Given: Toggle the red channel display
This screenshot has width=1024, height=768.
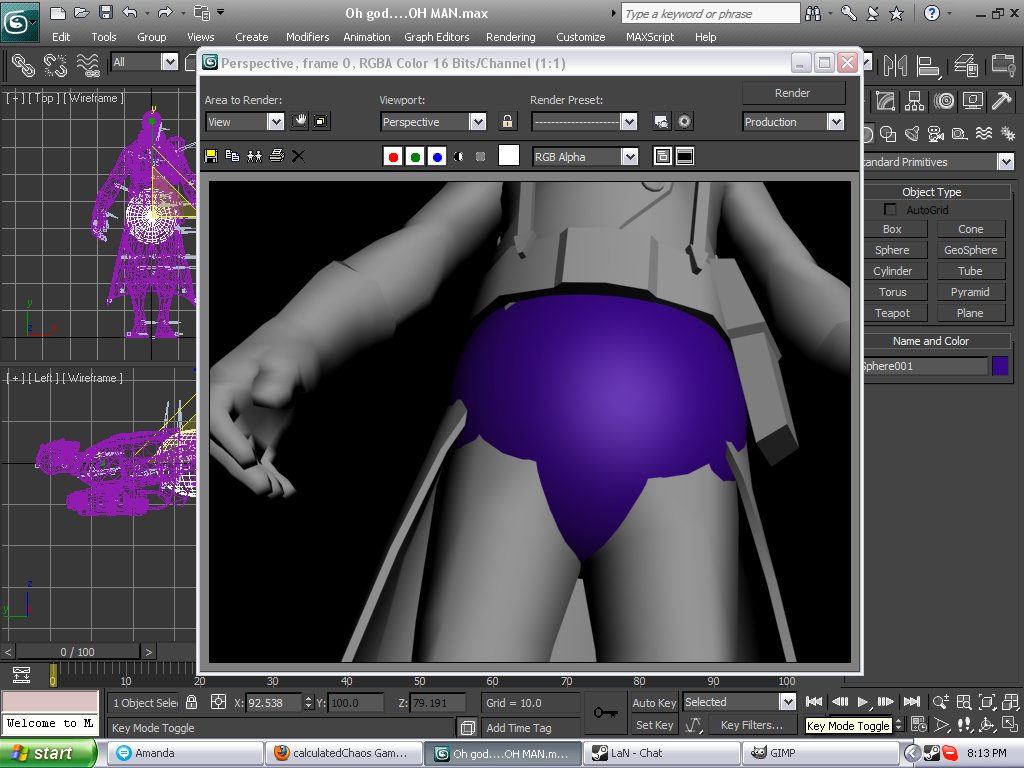Looking at the screenshot, I should pyautogui.click(x=393, y=157).
